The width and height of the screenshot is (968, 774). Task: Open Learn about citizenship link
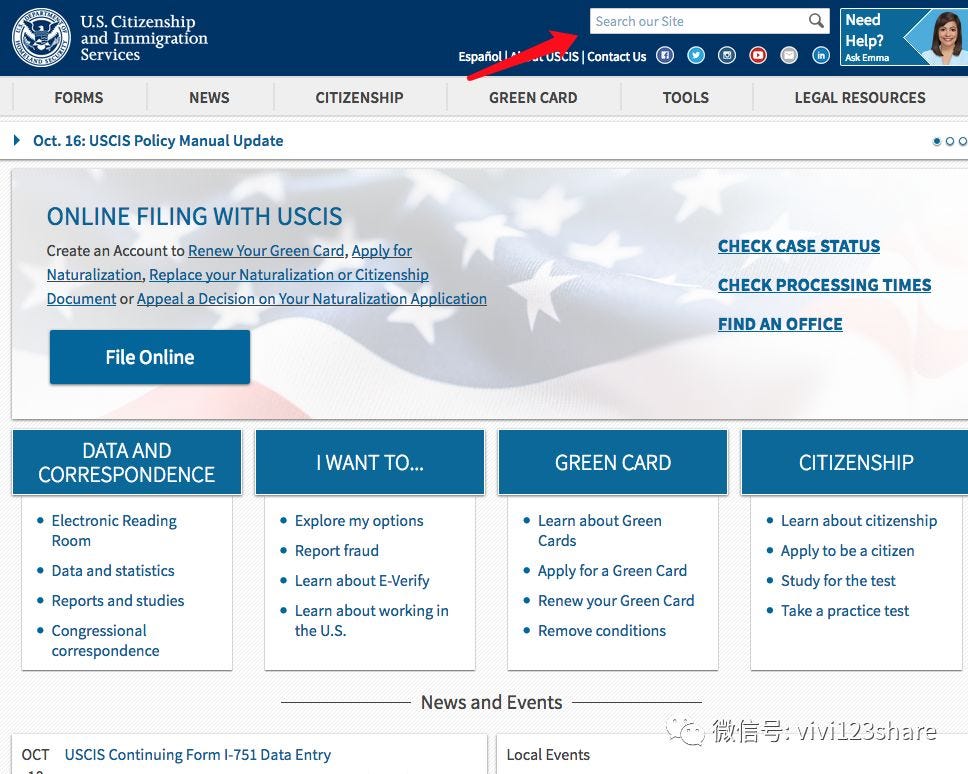click(859, 521)
